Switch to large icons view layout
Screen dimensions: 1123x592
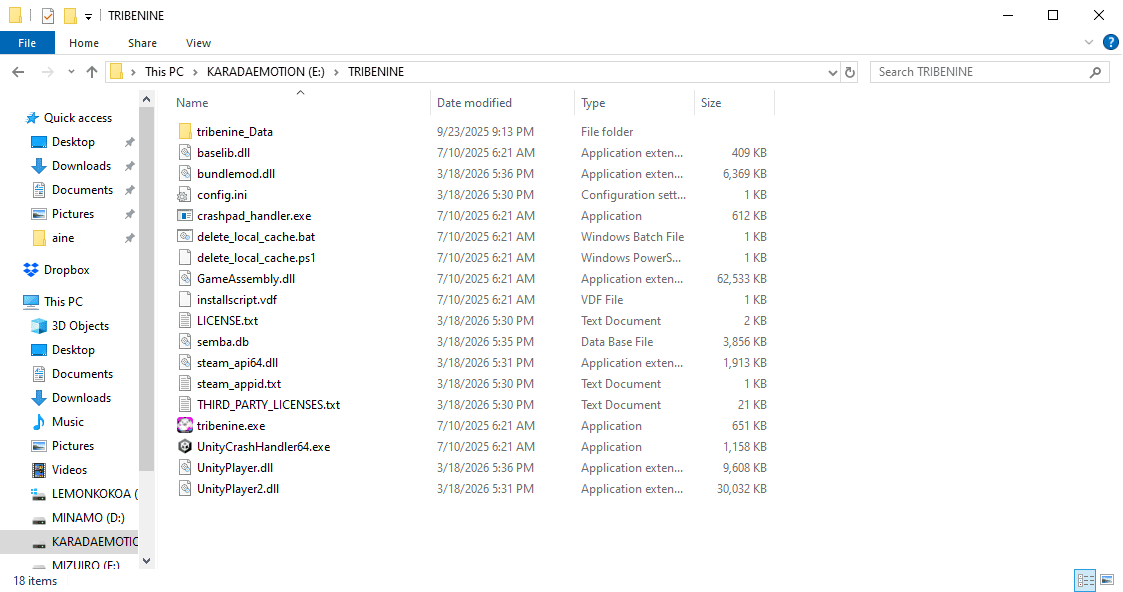coord(1107,580)
